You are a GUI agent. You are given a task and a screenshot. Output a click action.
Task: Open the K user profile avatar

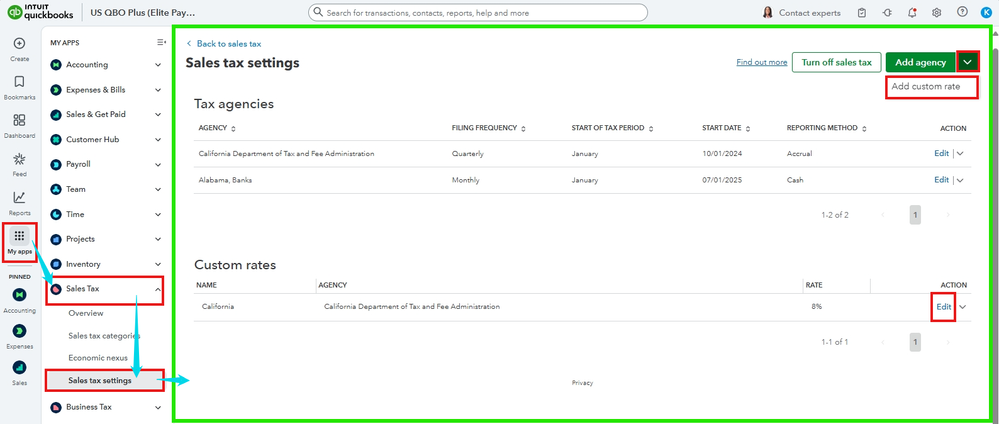[986, 13]
